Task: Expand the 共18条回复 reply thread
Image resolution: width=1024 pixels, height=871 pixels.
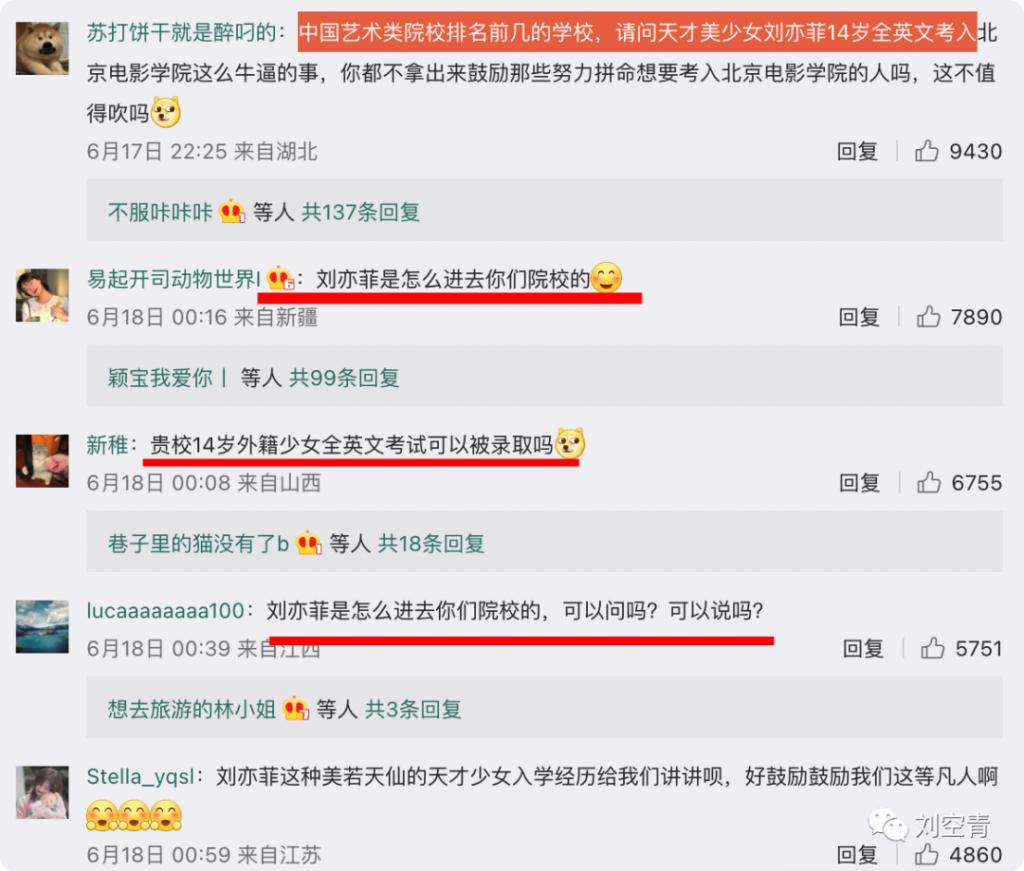Action: [432, 543]
